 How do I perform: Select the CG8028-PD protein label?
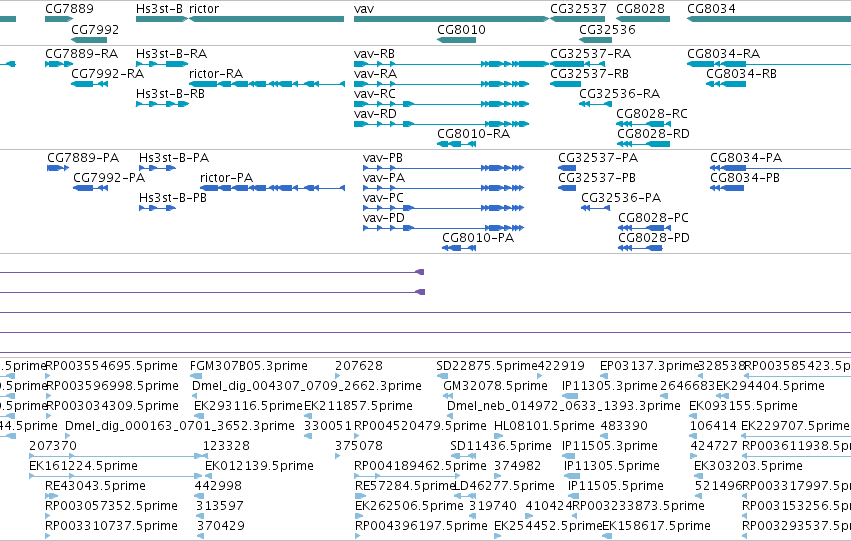654,238
